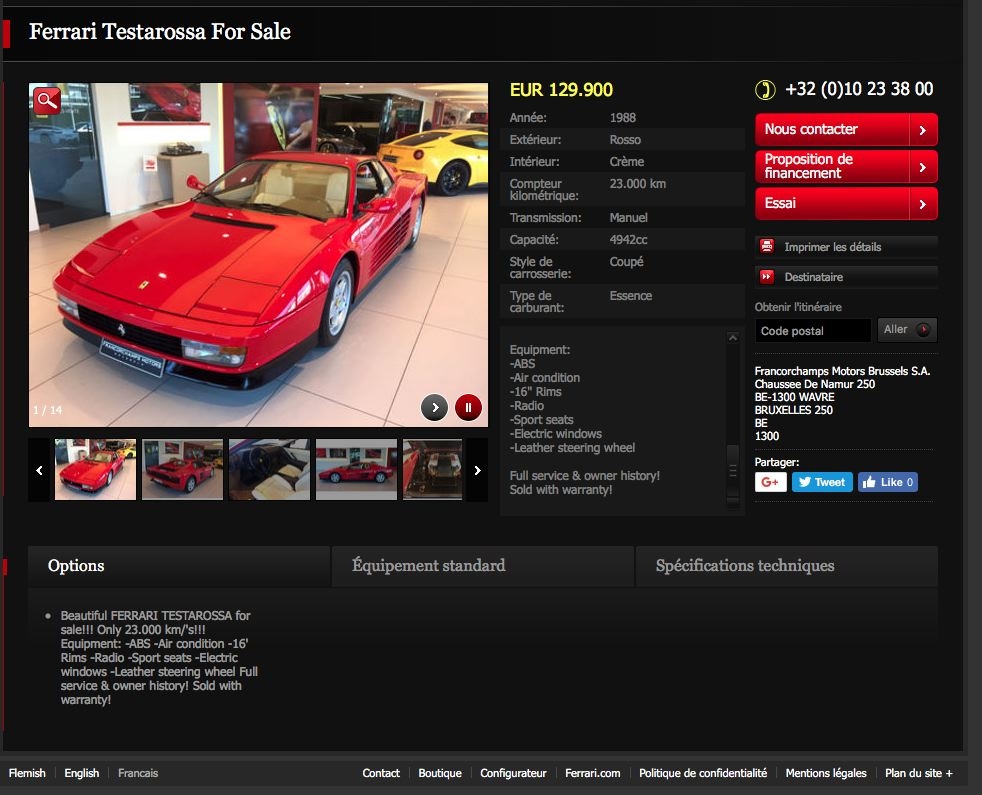This screenshot has width=982, height=795.
Task: Switch to the Options tab
Action: (179, 566)
